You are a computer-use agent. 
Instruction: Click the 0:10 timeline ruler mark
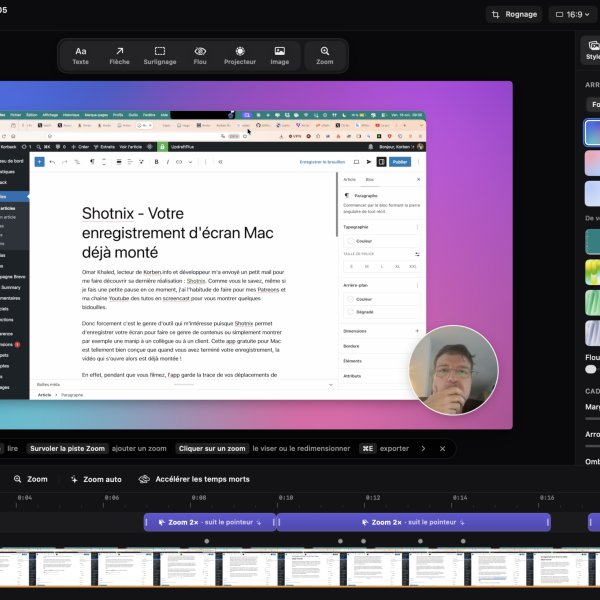click(x=285, y=498)
